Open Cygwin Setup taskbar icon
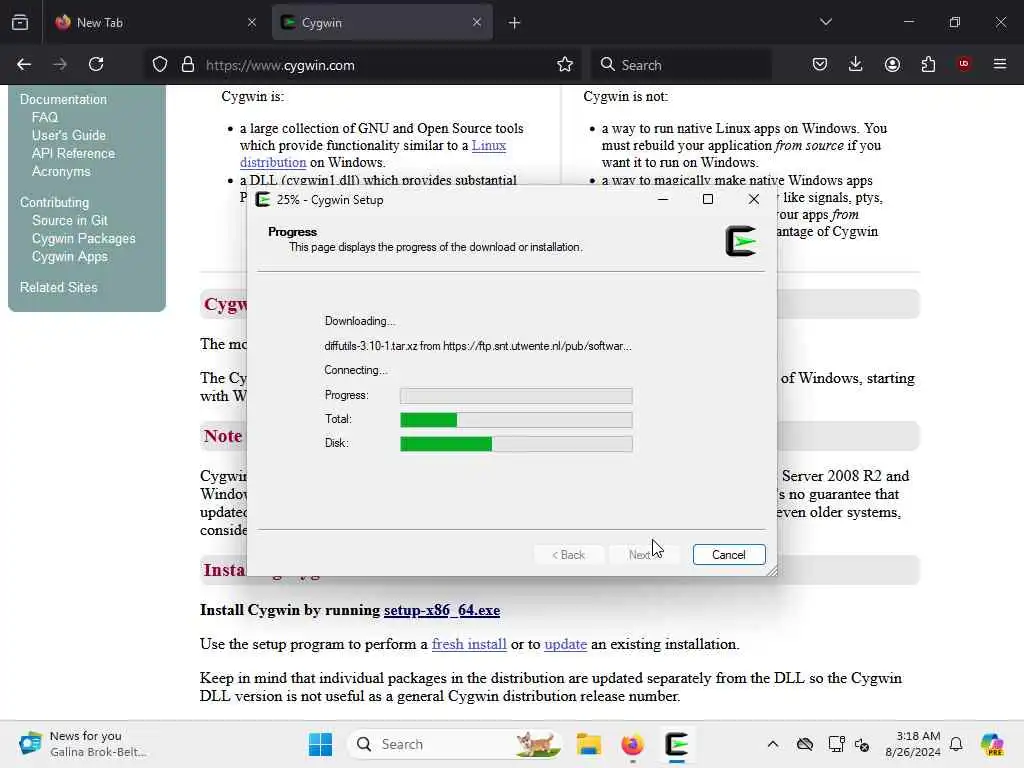Viewport: 1024px width, 768px height. (x=677, y=744)
